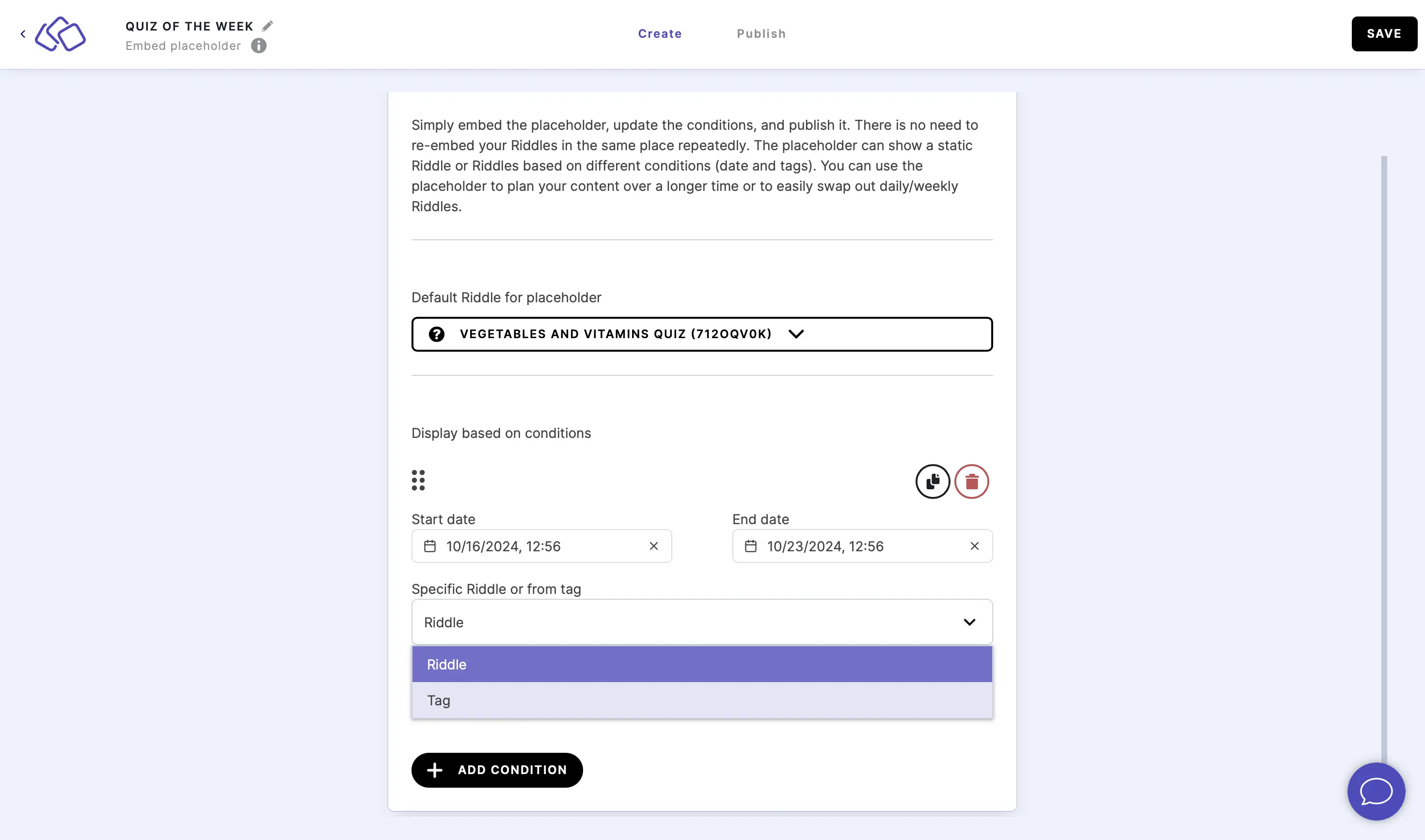The width and height of the screenshot is (1425, 840).
Task: Click the calendar icon for Start date
Action: (x=430, y=546)
